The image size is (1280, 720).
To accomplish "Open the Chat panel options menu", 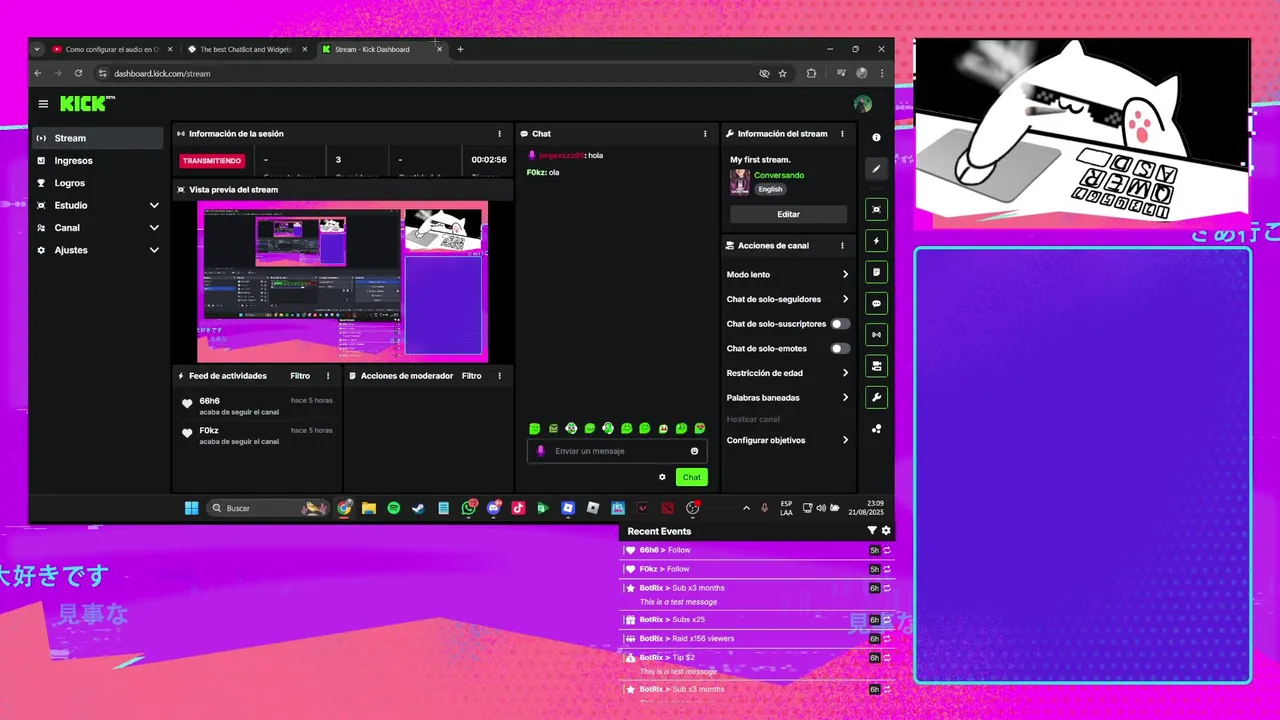I will [705, 134].
